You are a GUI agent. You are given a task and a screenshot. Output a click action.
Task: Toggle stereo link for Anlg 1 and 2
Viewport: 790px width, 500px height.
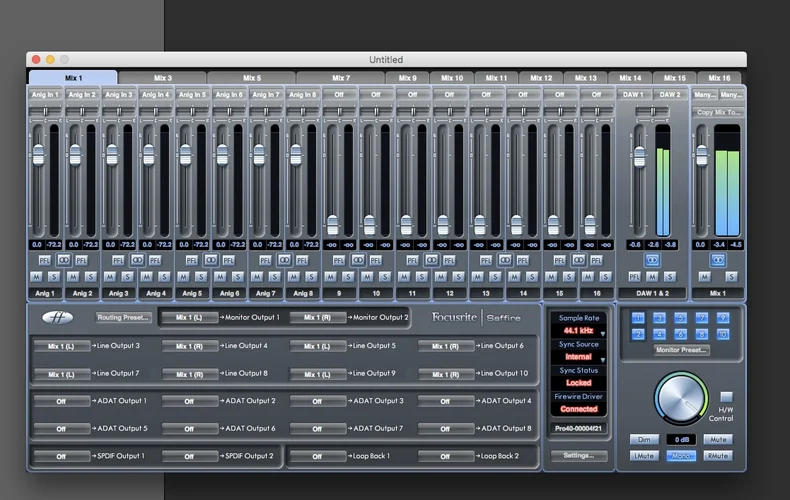[x=64, y=260]
